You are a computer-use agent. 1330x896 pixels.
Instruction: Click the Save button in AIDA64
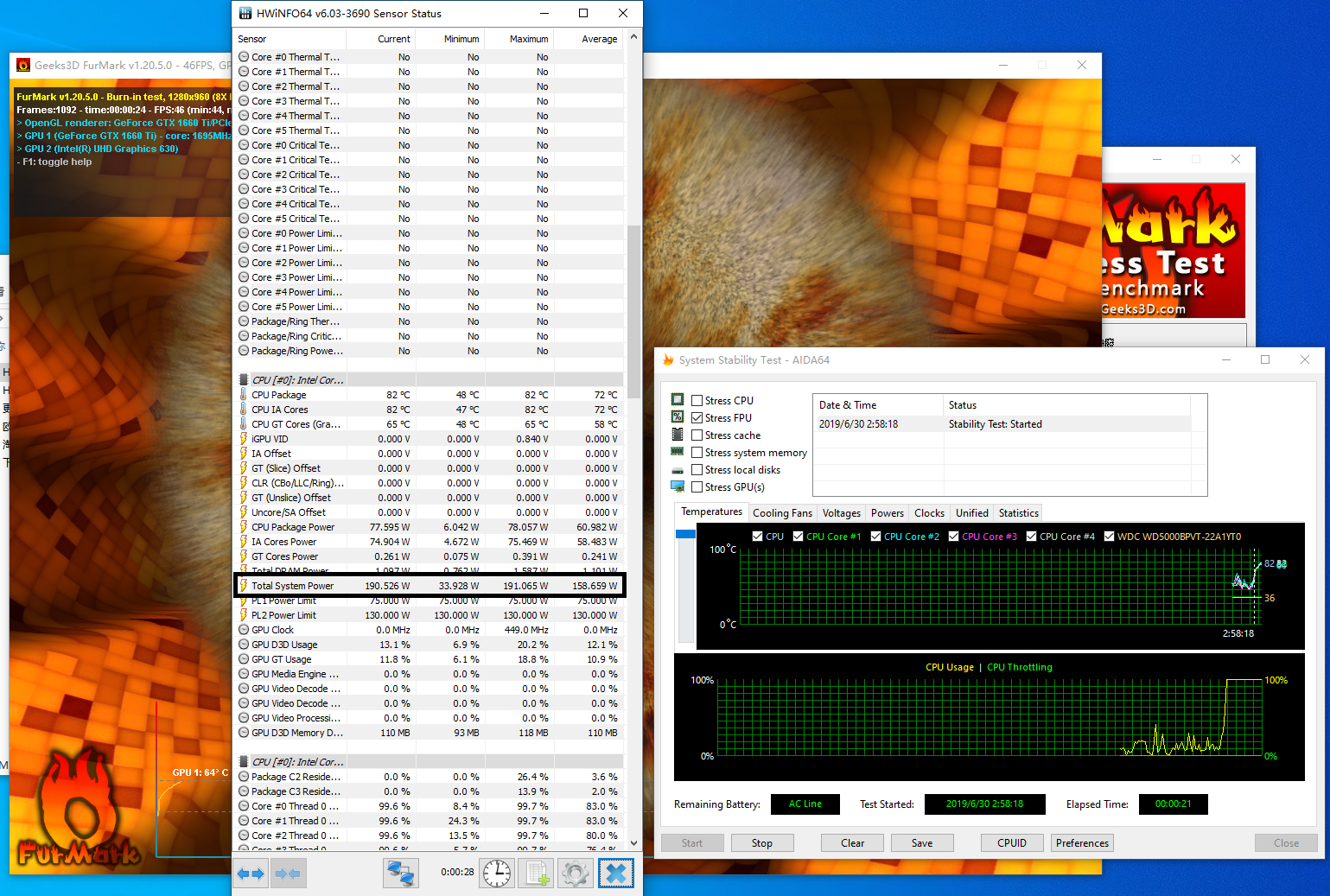point(922,843)
